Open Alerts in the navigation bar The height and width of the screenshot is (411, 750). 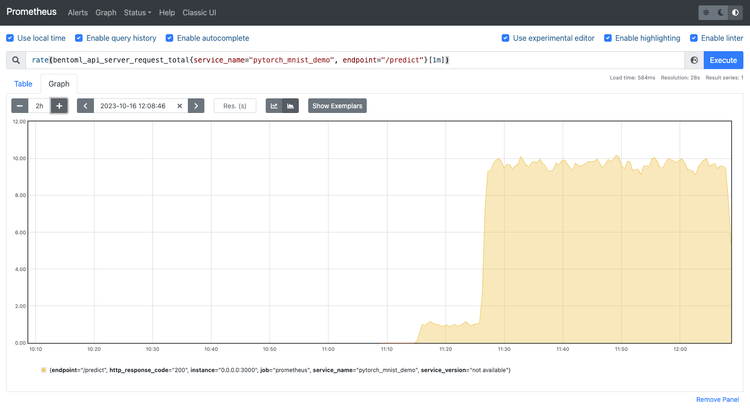click(x=77, y=12)
